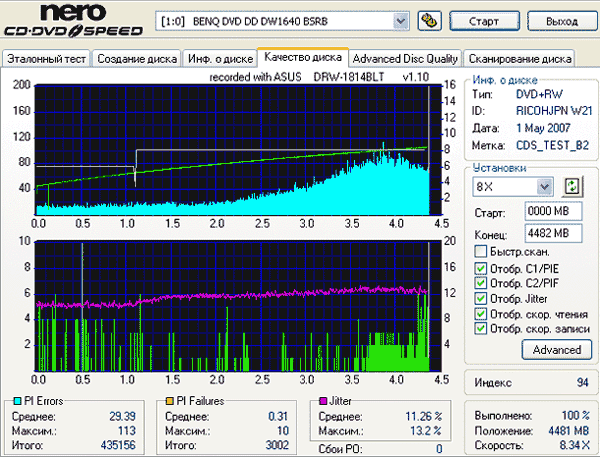Image resolution: width=600 pixels, height=457 pixels.
Task: Click the date value 1 May 2007
Action: tap(543, 128)
